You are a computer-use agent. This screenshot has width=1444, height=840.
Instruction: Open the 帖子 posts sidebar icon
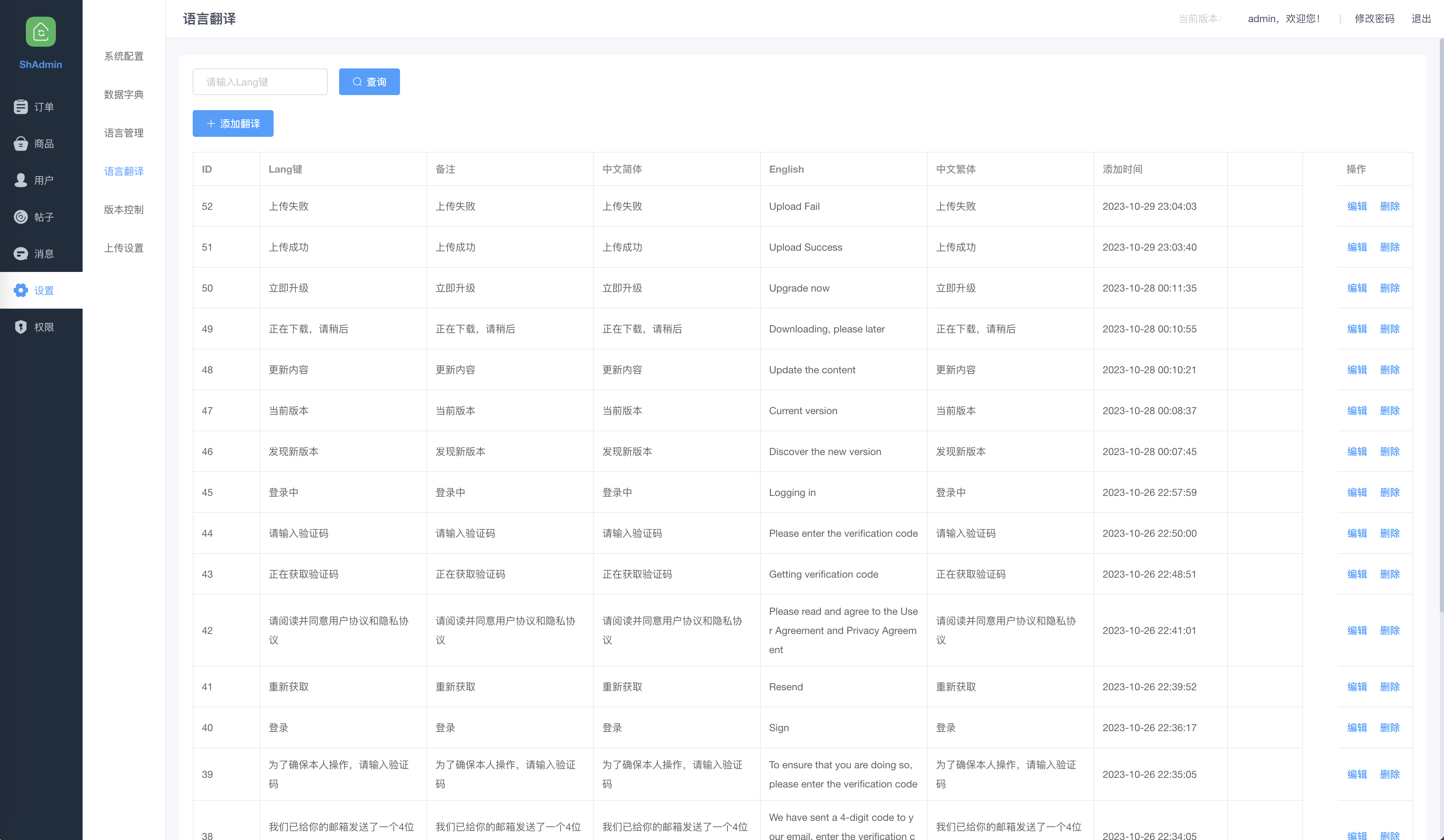(x=20, y=216)
